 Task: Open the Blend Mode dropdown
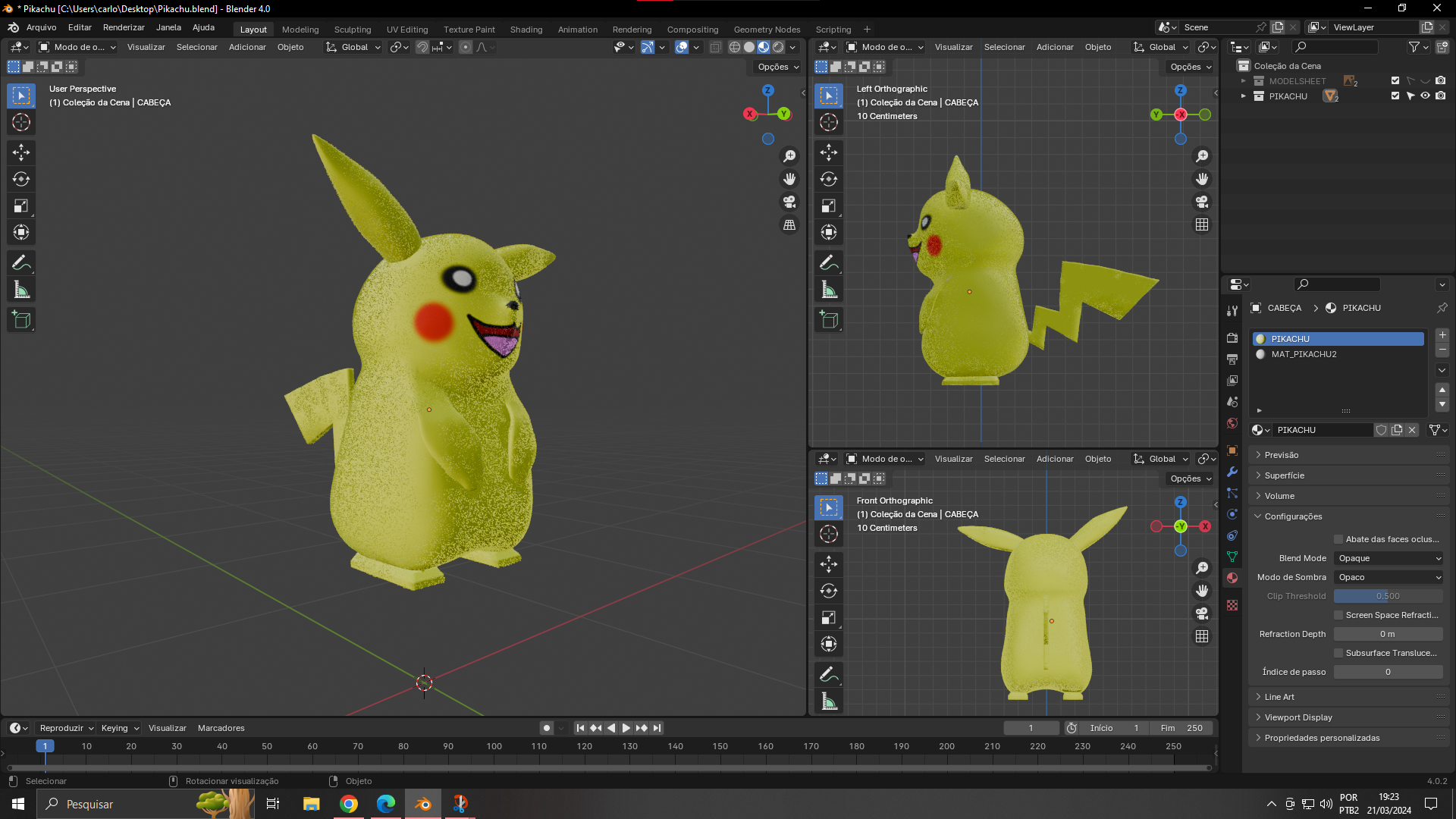pos(1389,558)
